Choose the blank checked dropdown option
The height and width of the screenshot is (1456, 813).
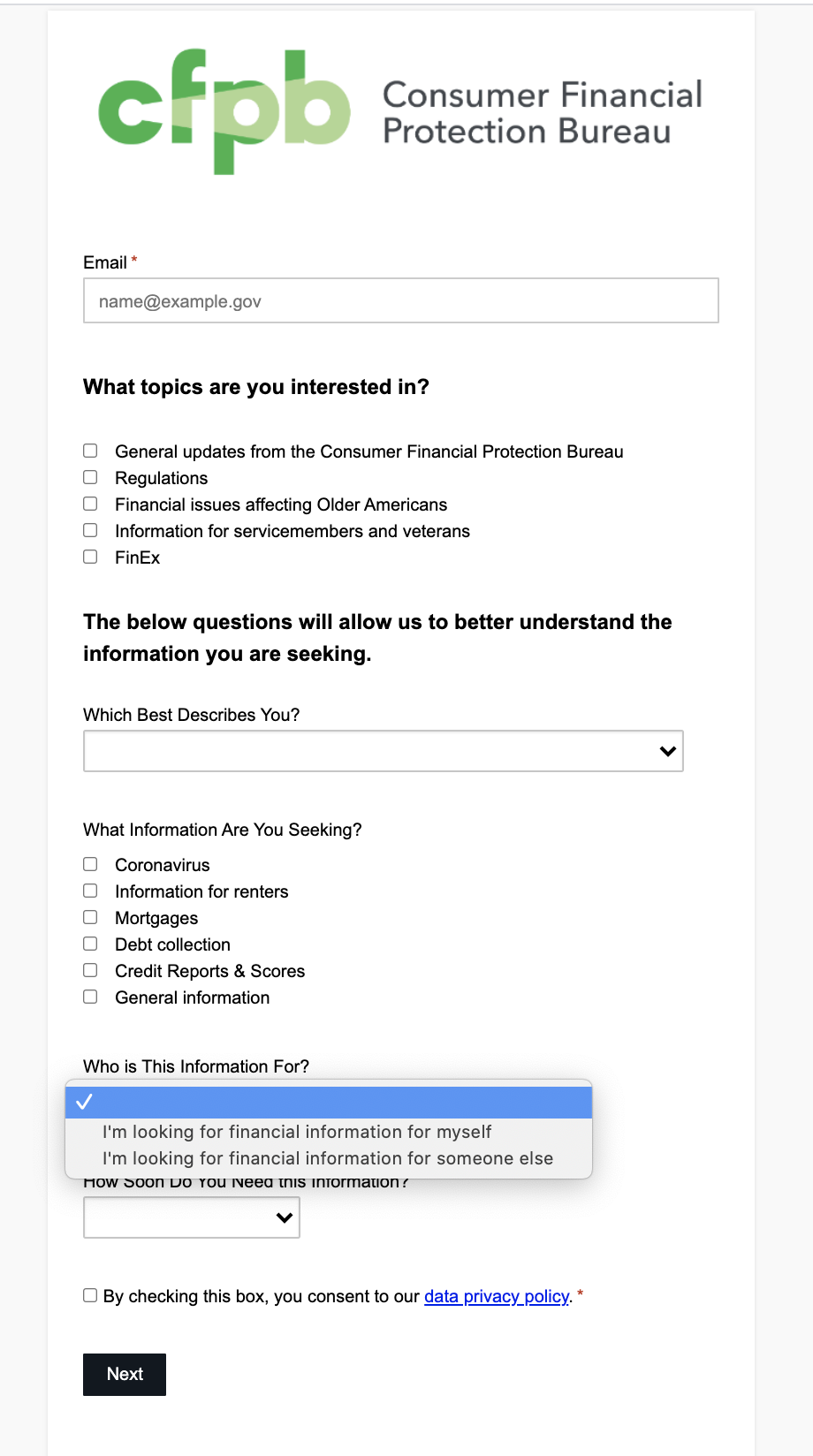[x=328, y=1103]
